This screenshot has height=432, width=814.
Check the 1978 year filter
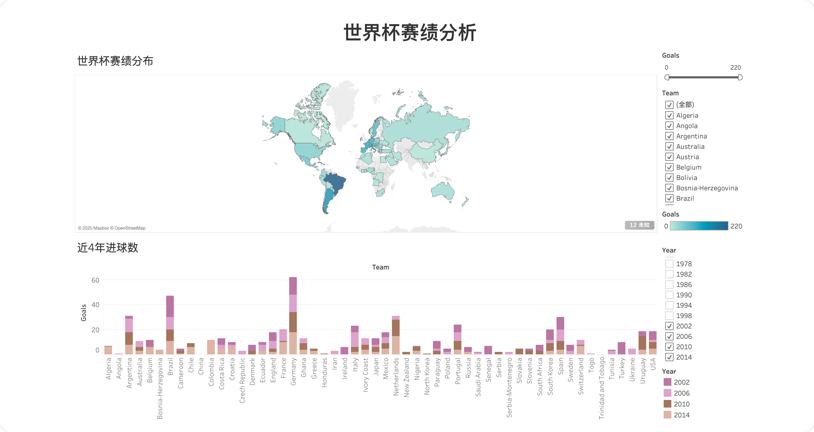point(670,264)
